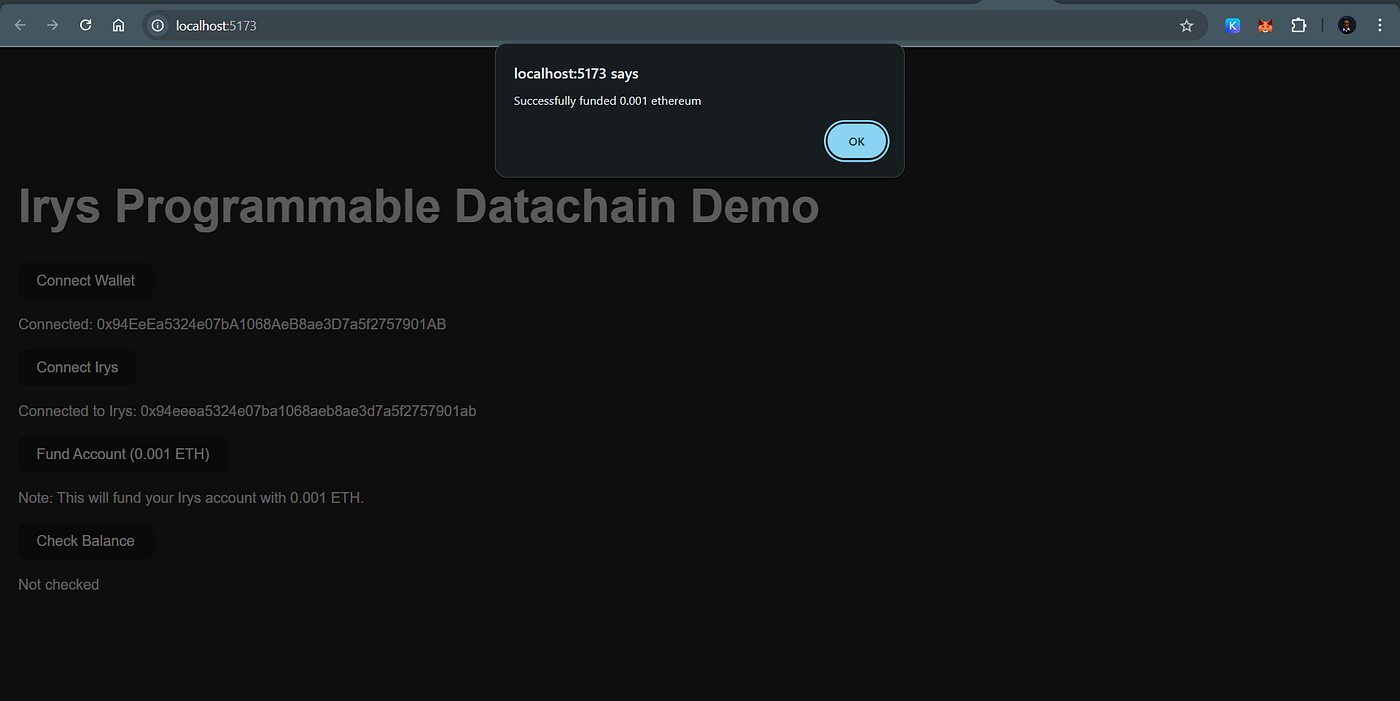Click the 'Connected to Irys:' address text
The height and width of the screenshot is (701, 1400).
click(x=247, y=411)
